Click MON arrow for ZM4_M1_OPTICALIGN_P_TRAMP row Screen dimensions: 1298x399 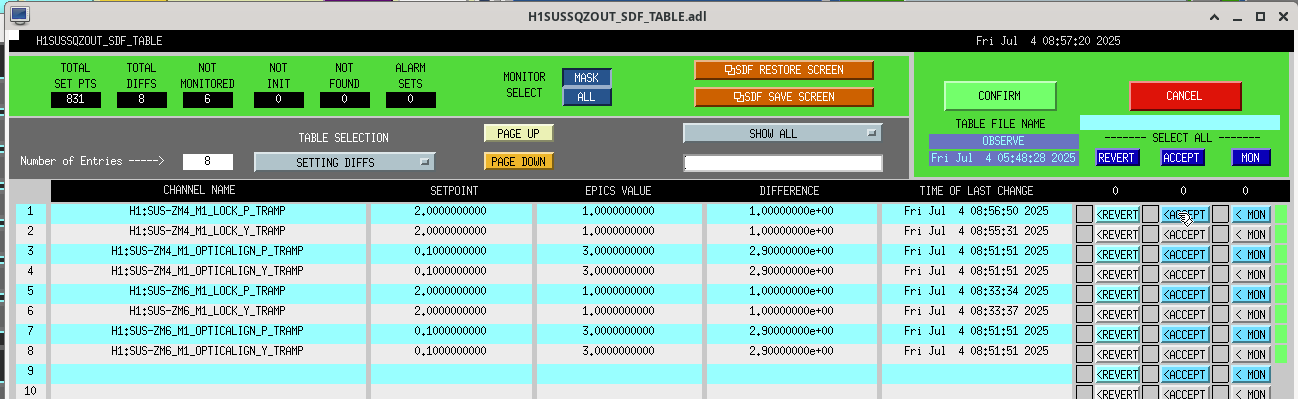point(1250,254)
